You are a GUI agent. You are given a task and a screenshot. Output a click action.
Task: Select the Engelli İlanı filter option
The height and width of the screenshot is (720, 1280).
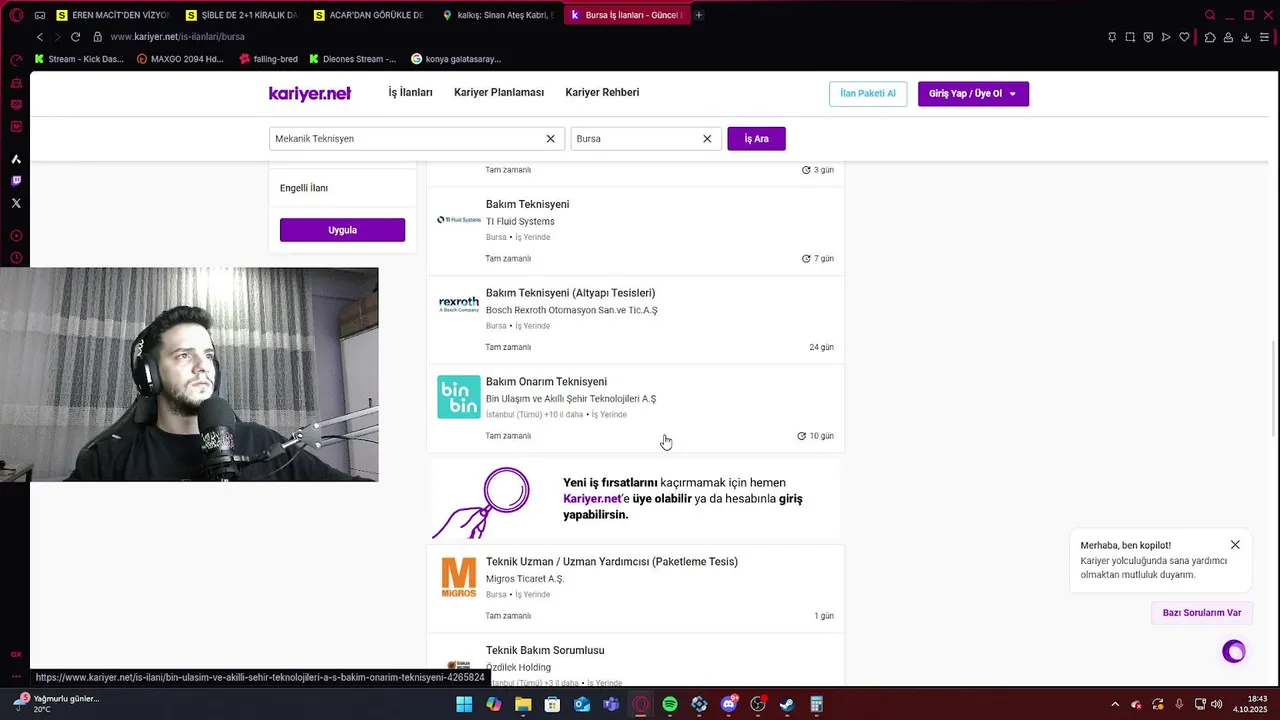304,188
